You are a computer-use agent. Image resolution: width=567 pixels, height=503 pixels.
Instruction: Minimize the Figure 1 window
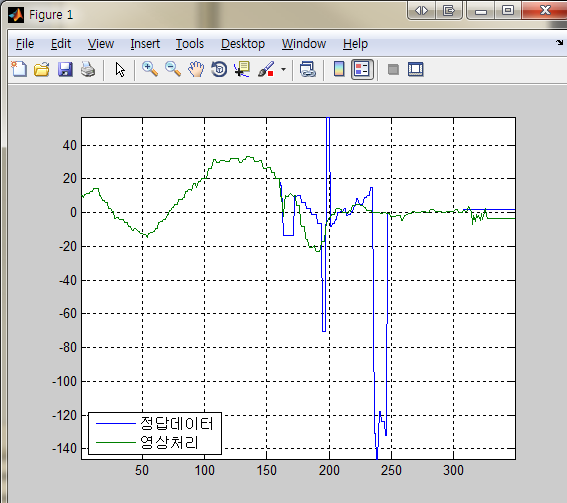481,11
